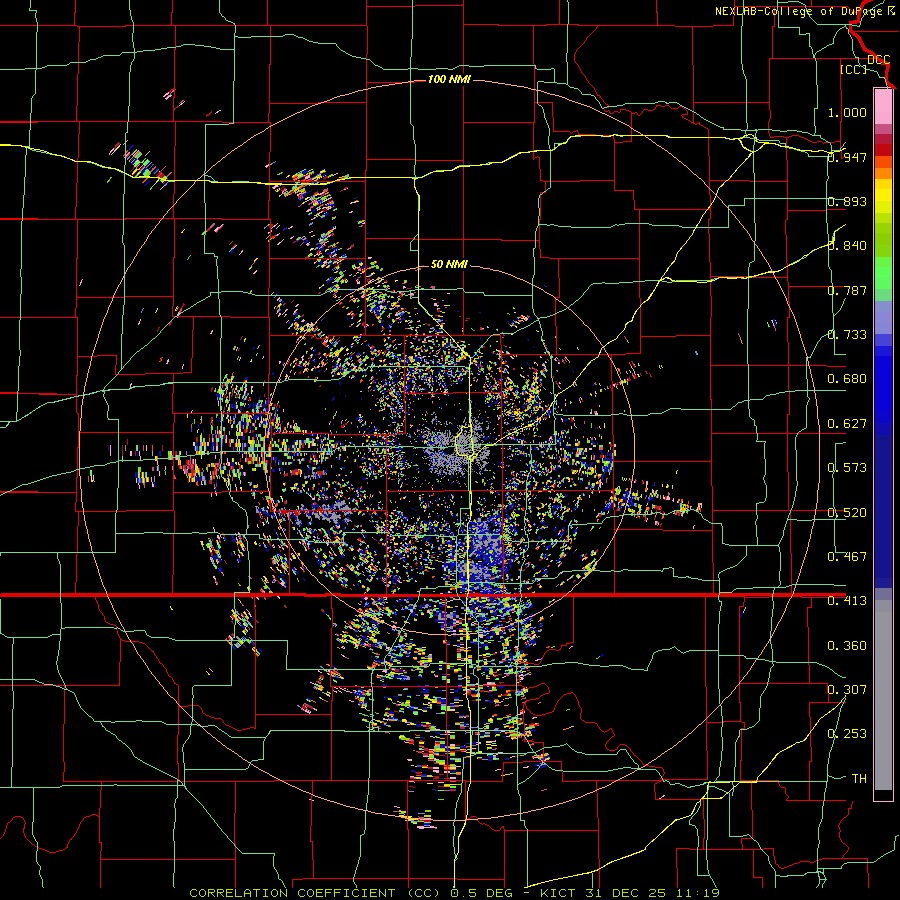The width and height of the screenshot is (900, 900).
Task: Click the 0.893 scale value
Action: click(847, 201)
